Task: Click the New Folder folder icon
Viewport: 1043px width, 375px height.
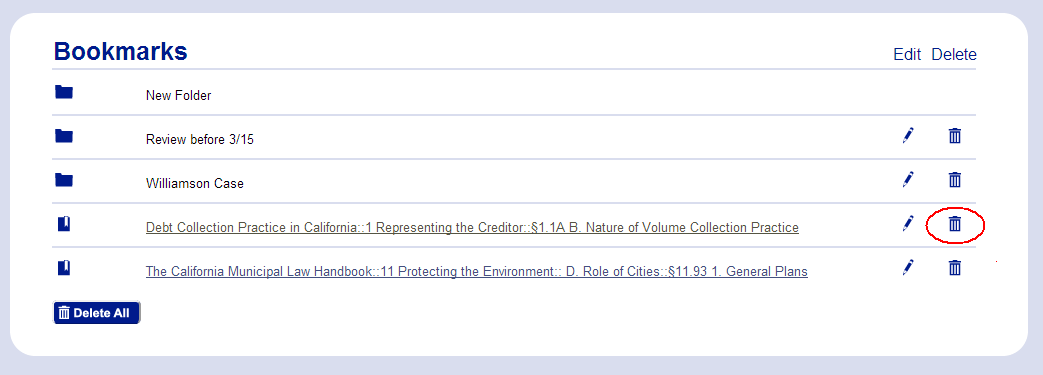Action: coord(64,92)
